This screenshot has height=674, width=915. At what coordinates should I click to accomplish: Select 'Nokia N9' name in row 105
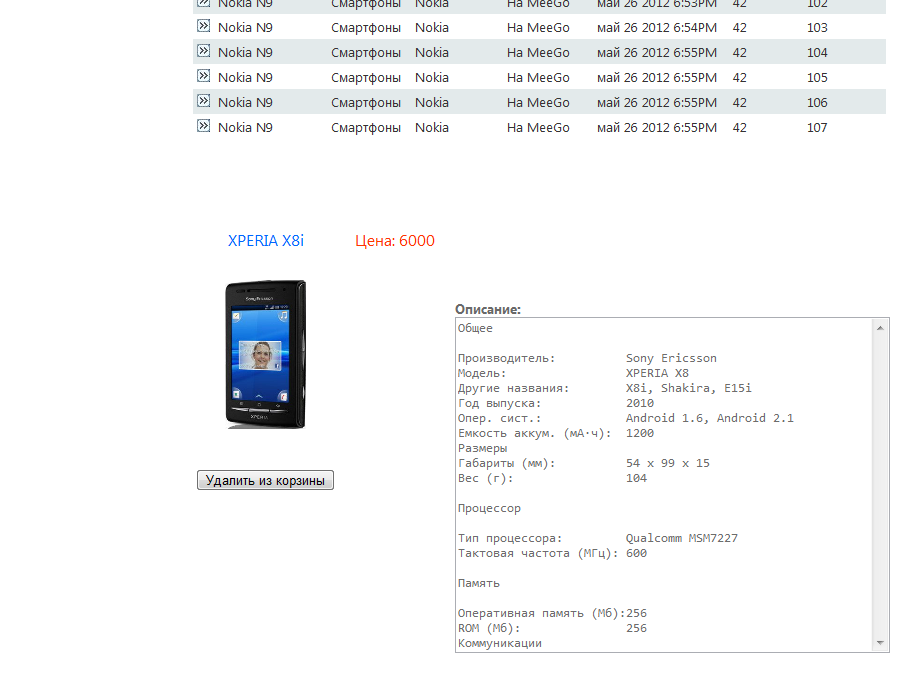click(x=245, y=78)
